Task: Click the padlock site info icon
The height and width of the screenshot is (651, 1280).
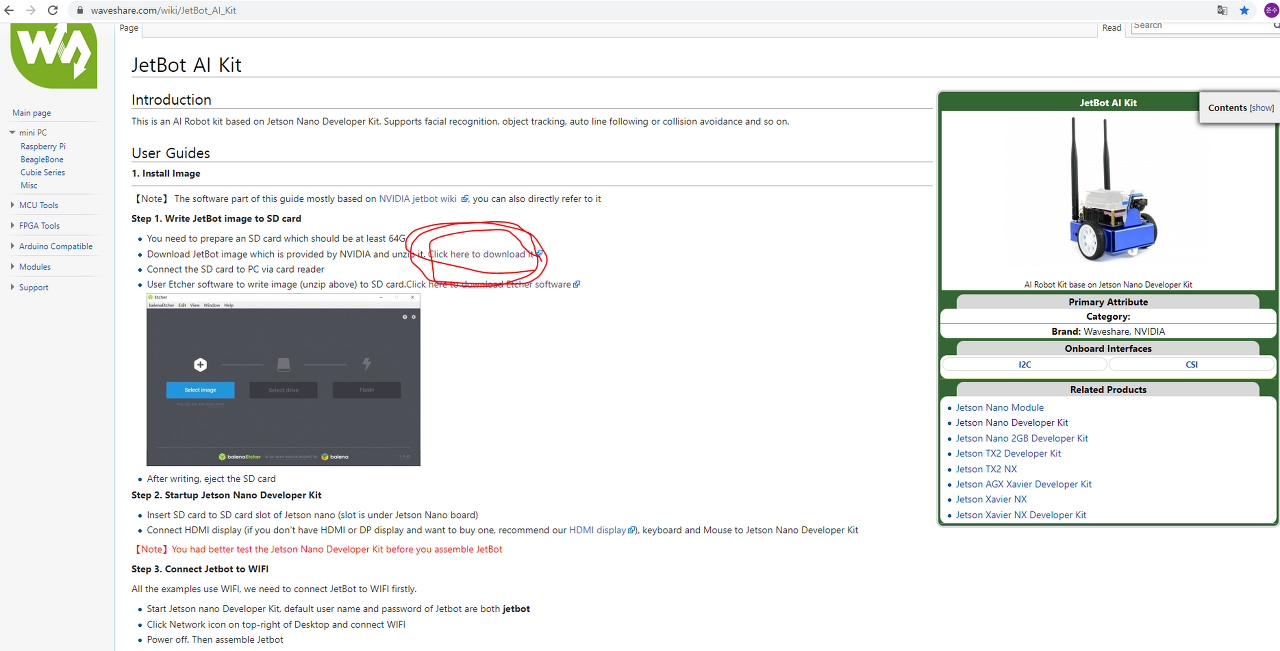Action: coord(80,10)
